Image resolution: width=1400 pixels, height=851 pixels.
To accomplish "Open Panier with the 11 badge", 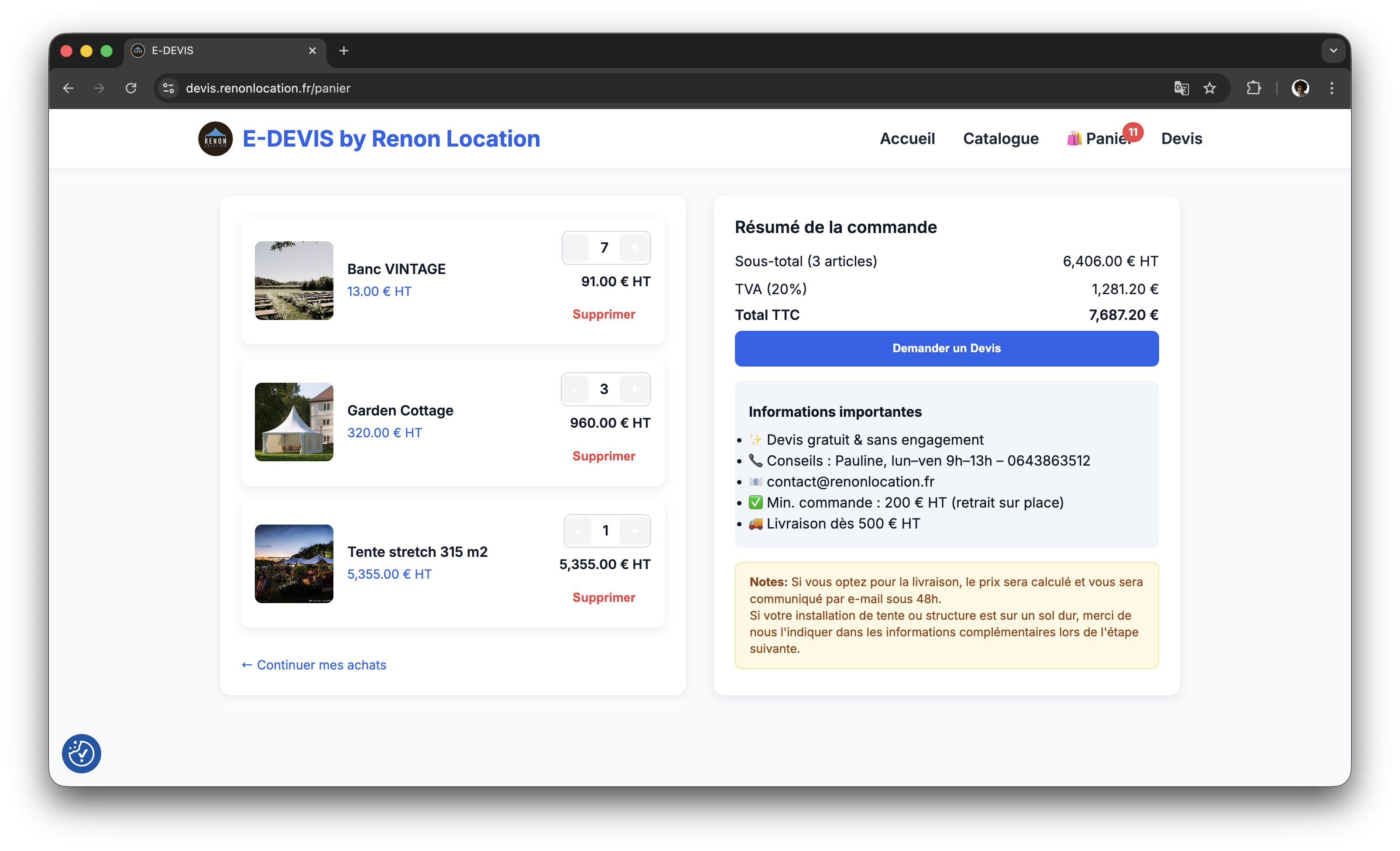I will 1101,139.
